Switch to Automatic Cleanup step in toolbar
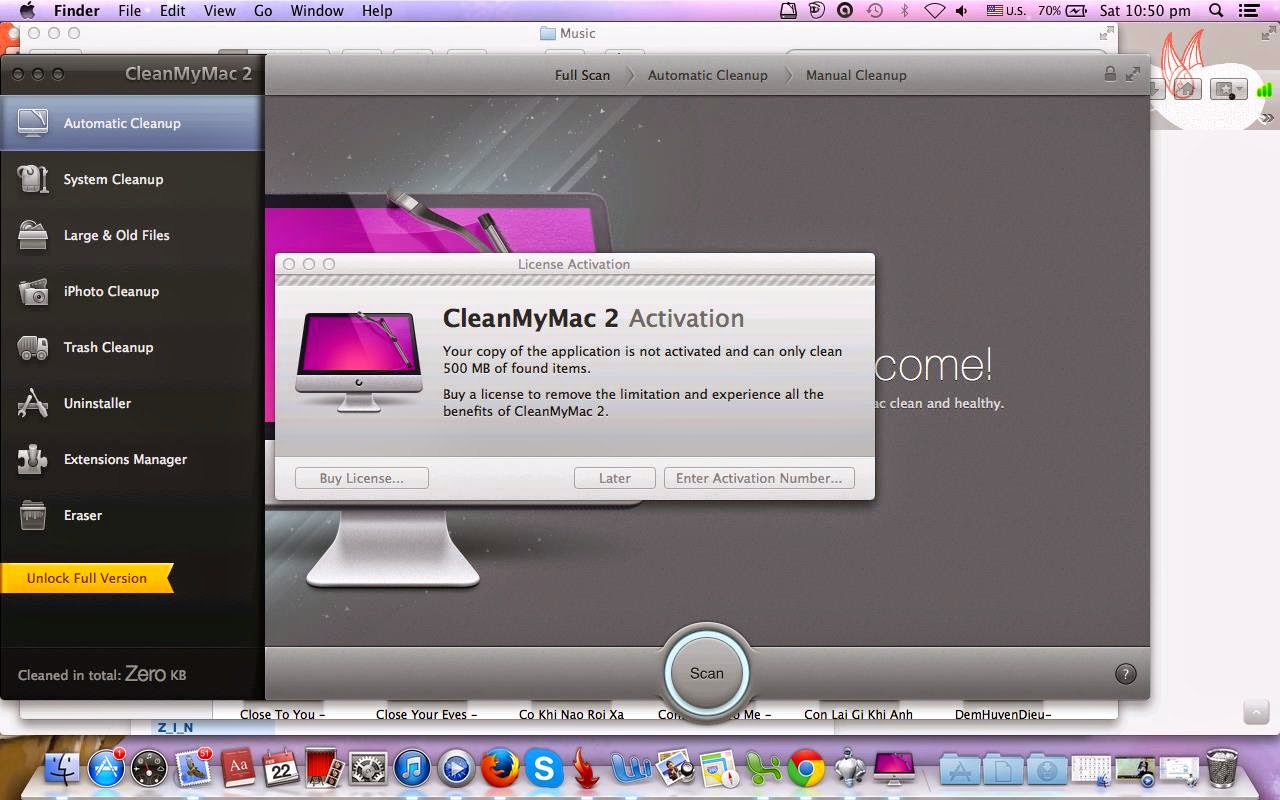Screen dimensions: 1280x800 (x=708, y=75)
